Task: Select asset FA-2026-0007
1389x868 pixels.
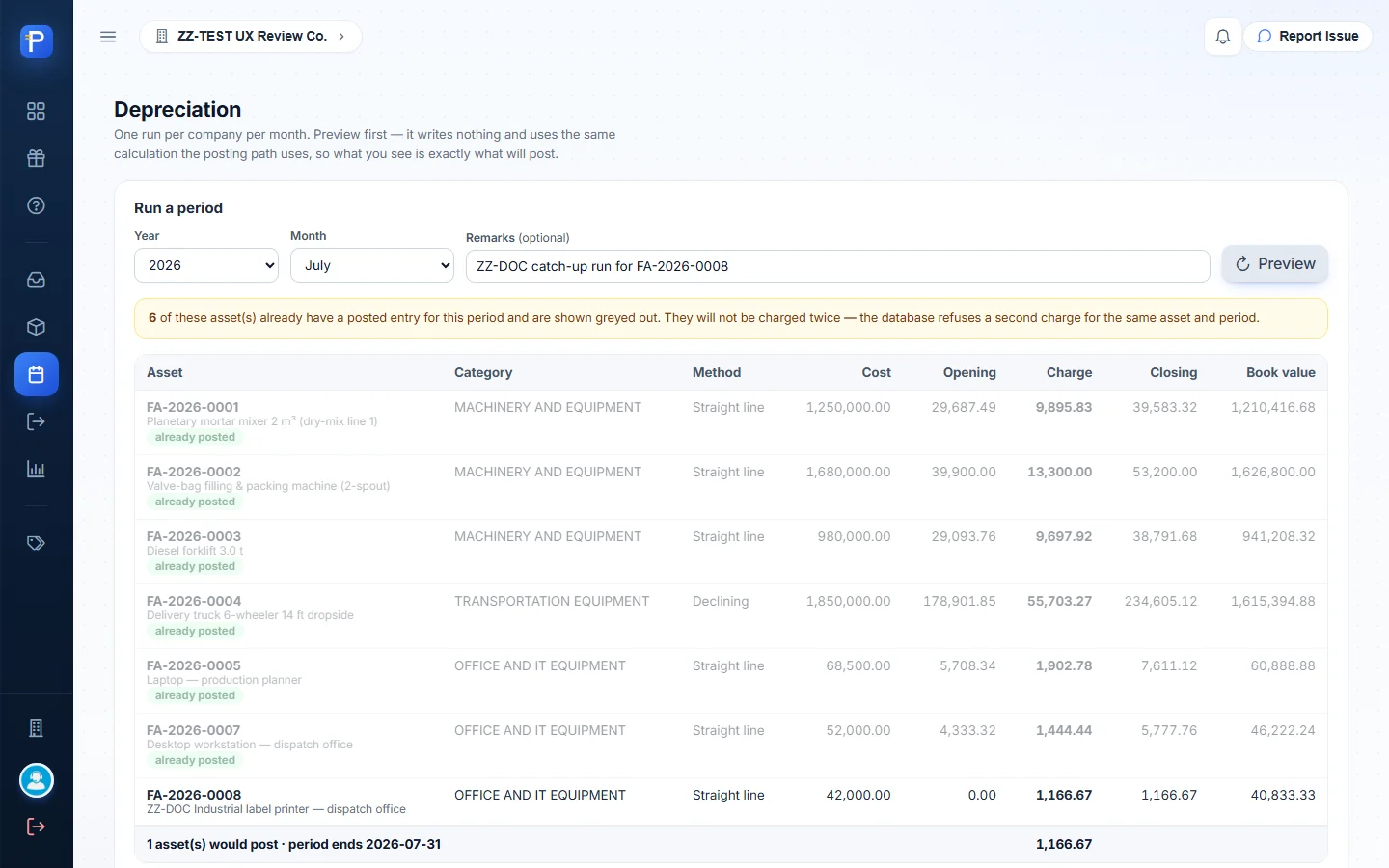Action: point(194,730)
